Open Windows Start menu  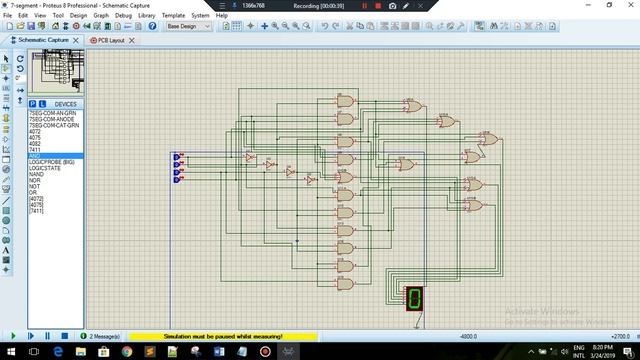[x=11, y=351]
